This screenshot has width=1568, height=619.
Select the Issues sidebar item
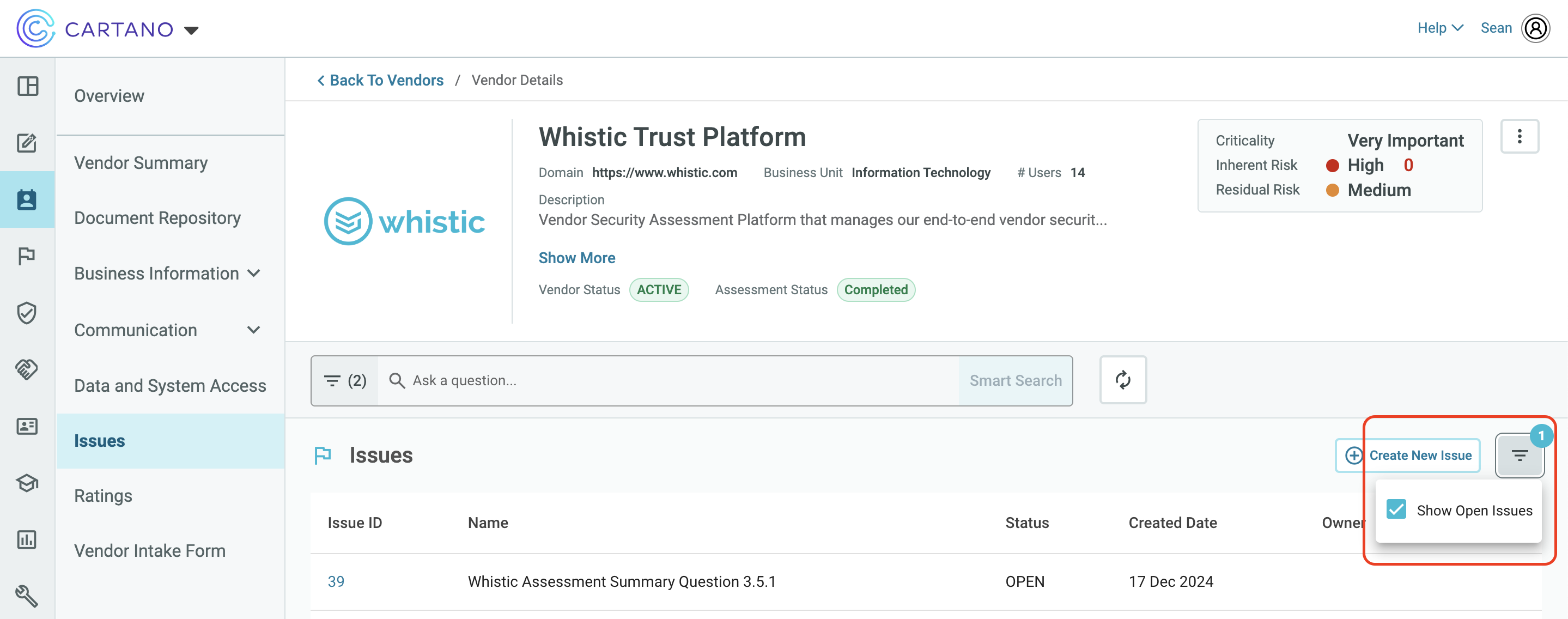point(171,441)
